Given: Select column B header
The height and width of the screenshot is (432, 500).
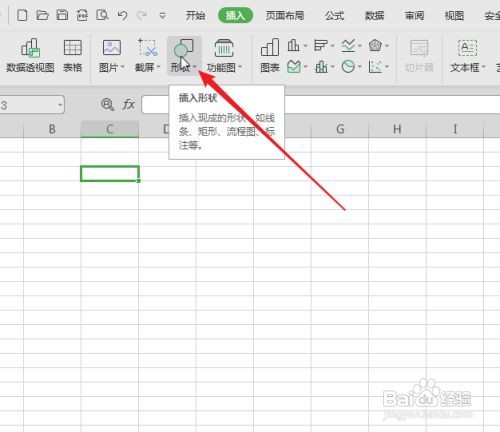Looking at the screenshot, I should tap(52, 129).
